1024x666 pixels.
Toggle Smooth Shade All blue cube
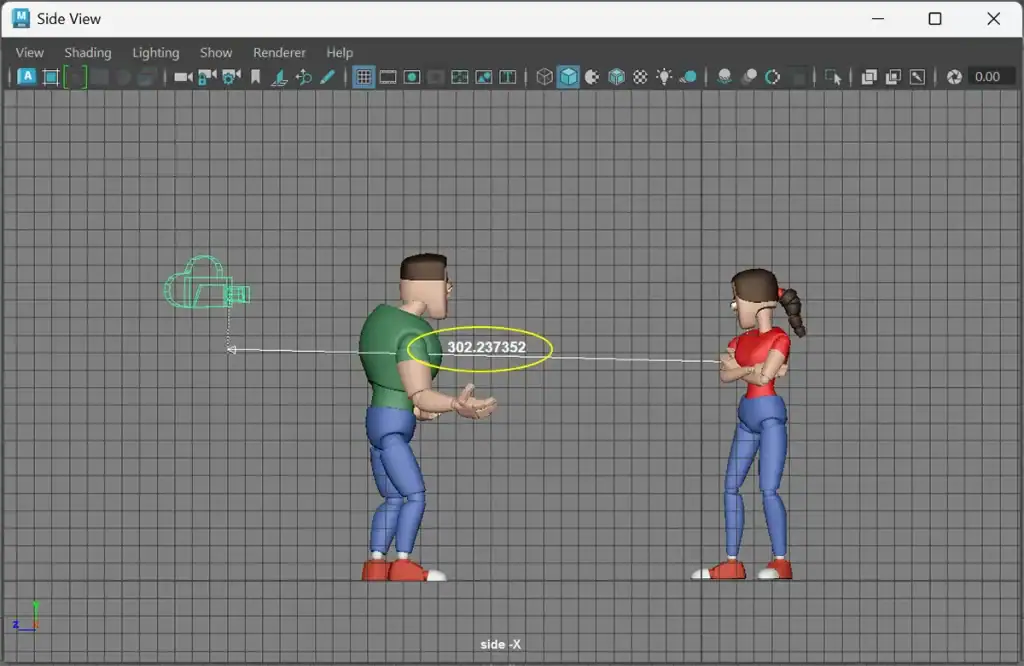pyautogui.click(x=568, y=77)
